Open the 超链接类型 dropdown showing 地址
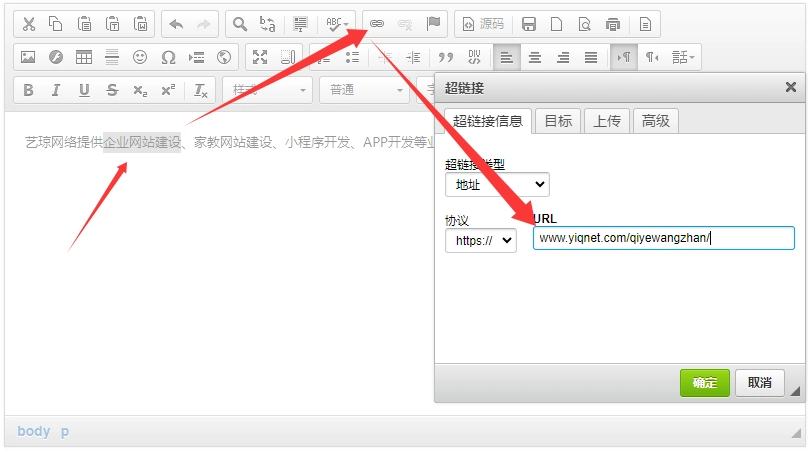 click(497, 184)
